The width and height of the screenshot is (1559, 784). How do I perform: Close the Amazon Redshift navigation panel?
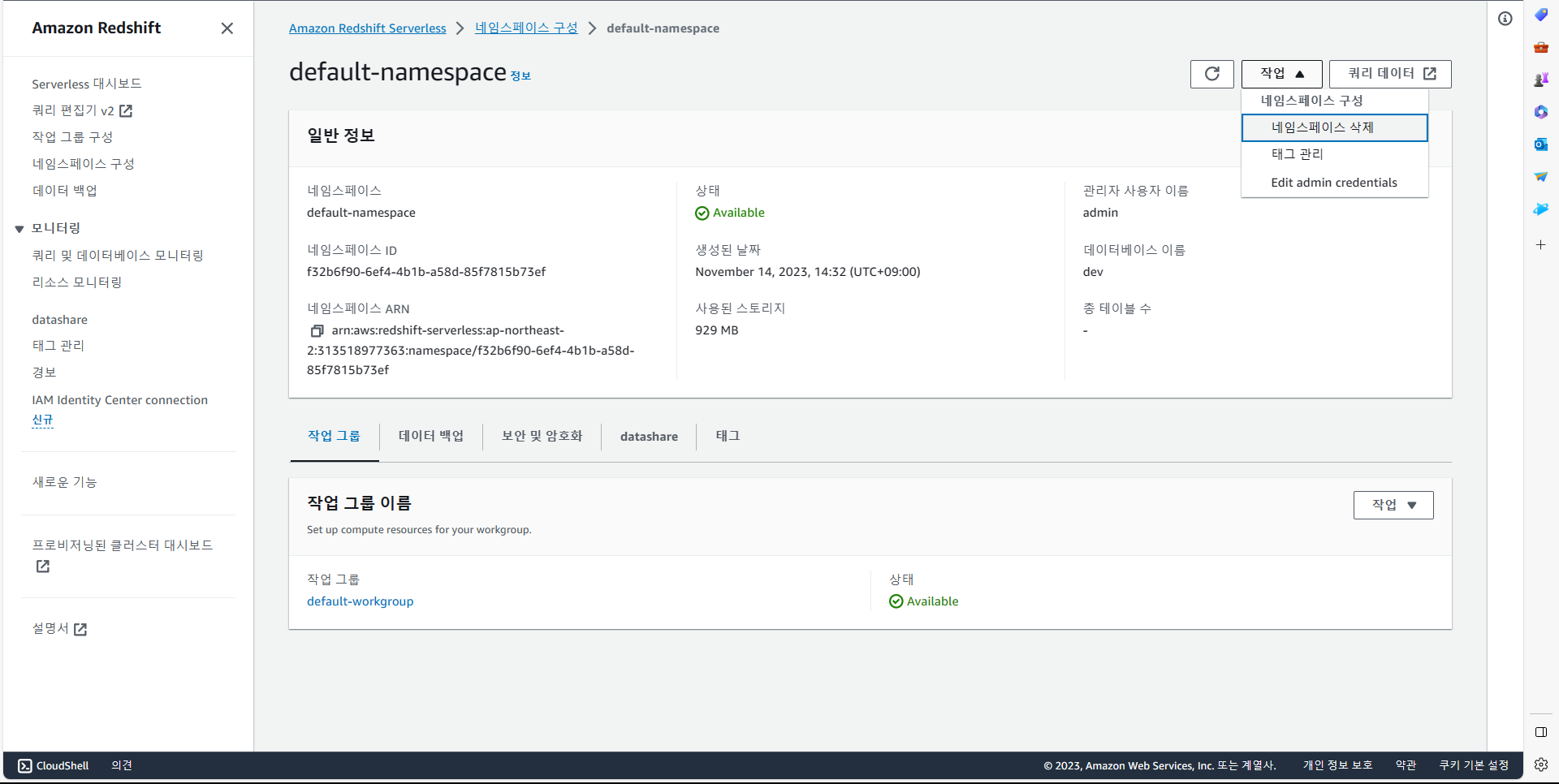point(227,28)
